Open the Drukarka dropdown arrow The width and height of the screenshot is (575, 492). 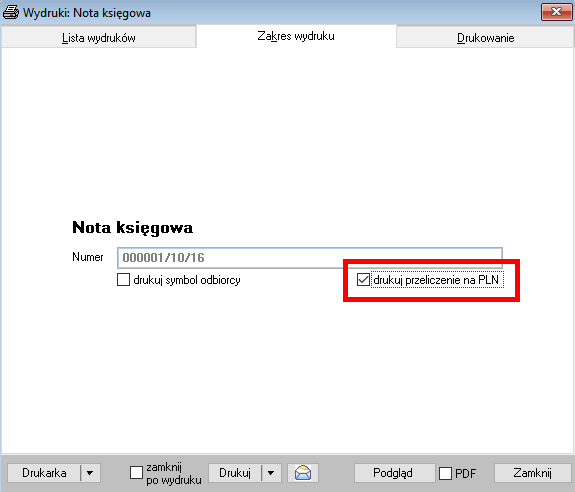[x=90, y=473]
